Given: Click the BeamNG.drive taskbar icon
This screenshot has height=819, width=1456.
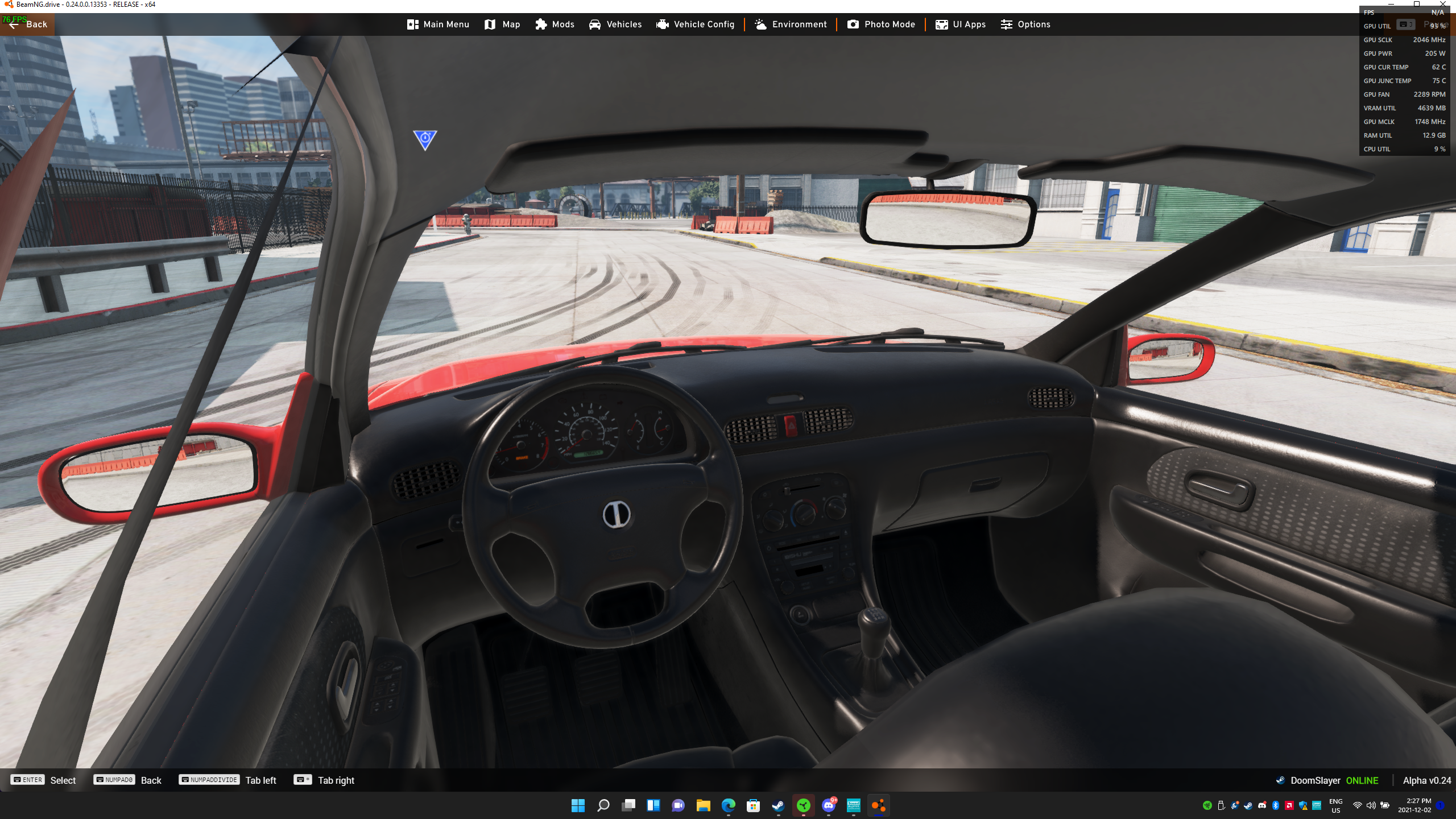Looking at the screenshot, I should click(x=879, y=805).
